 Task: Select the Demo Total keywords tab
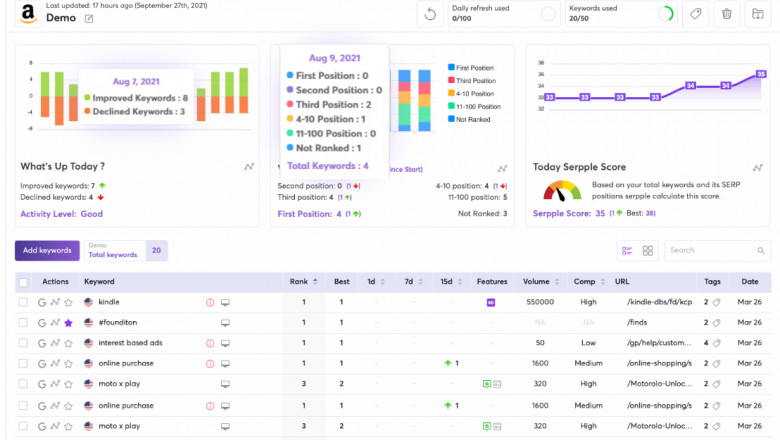pyautogui.click(x=112, y=251)
